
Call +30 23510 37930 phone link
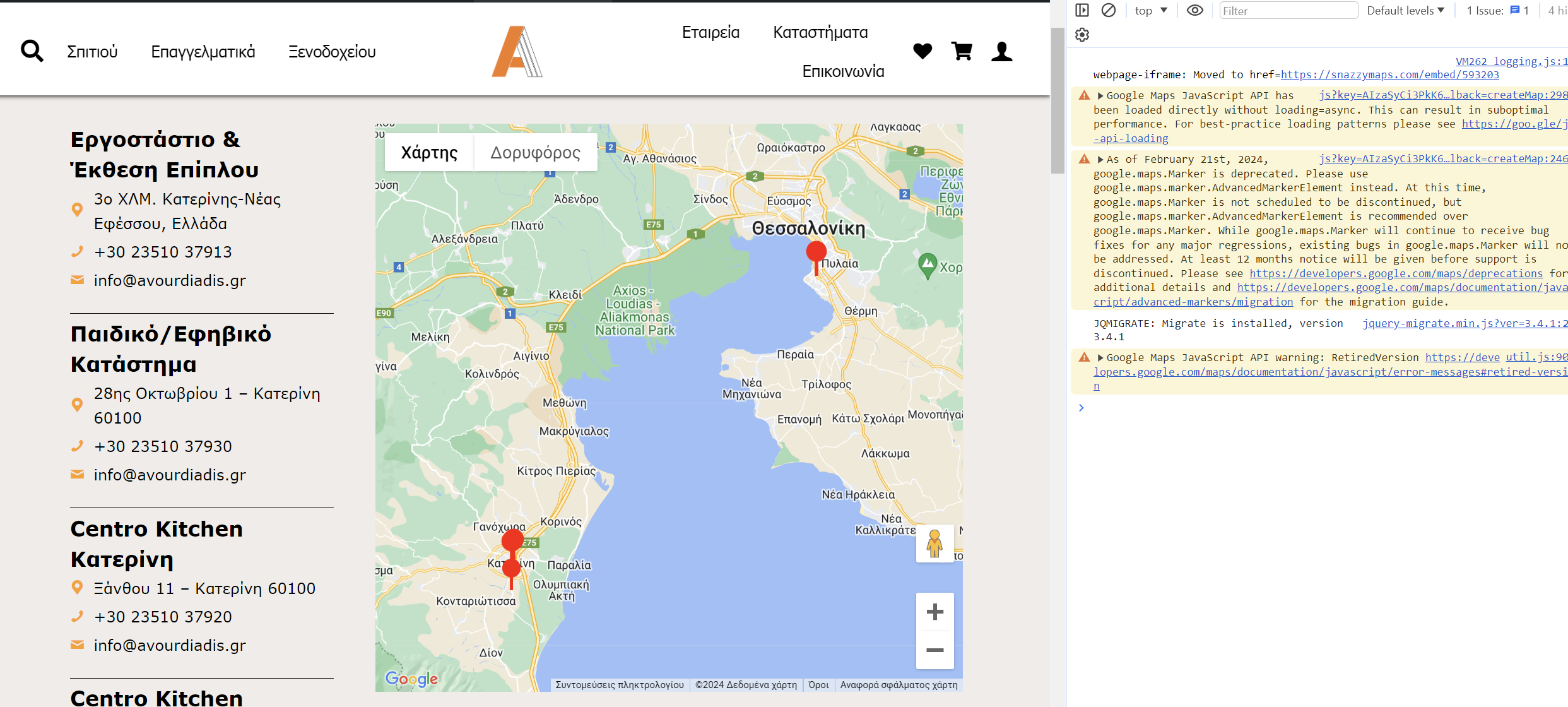[163, 446]
